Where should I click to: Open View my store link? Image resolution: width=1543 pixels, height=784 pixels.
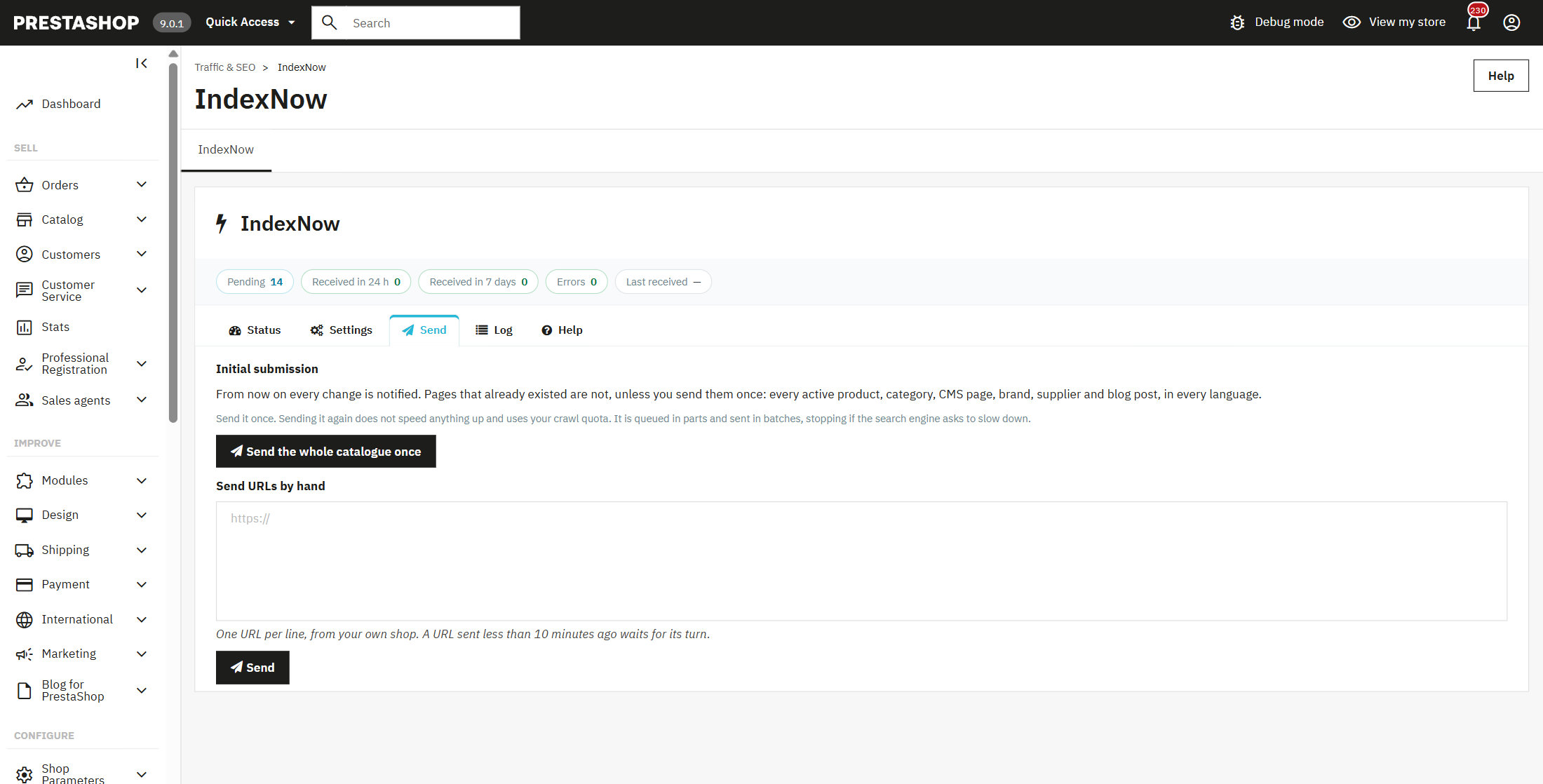1394,22
